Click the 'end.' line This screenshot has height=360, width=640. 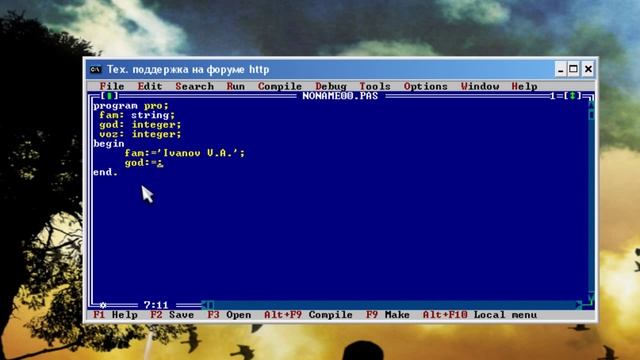(105, 172)
